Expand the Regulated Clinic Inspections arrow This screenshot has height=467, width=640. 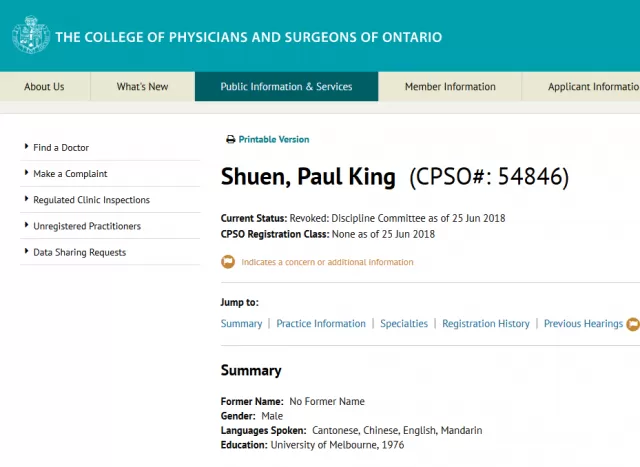tap(27, 199)
